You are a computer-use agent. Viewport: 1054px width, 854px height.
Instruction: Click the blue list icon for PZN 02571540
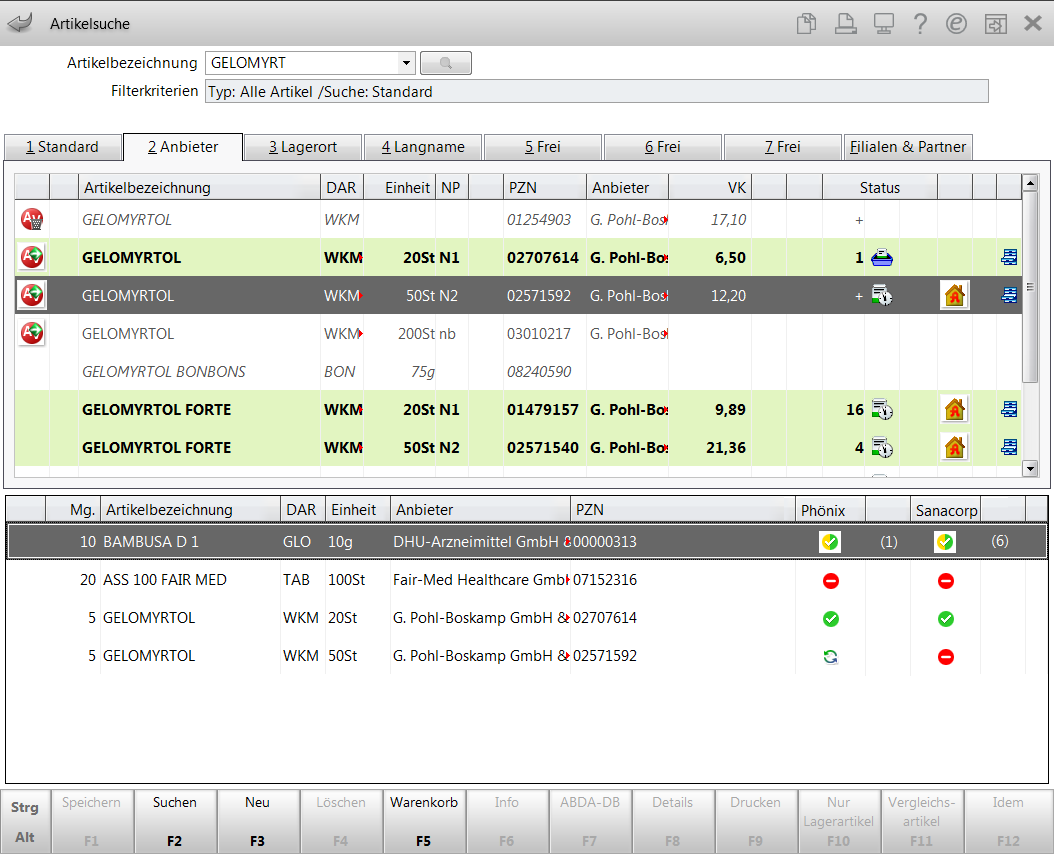[x=1009, y=447]
